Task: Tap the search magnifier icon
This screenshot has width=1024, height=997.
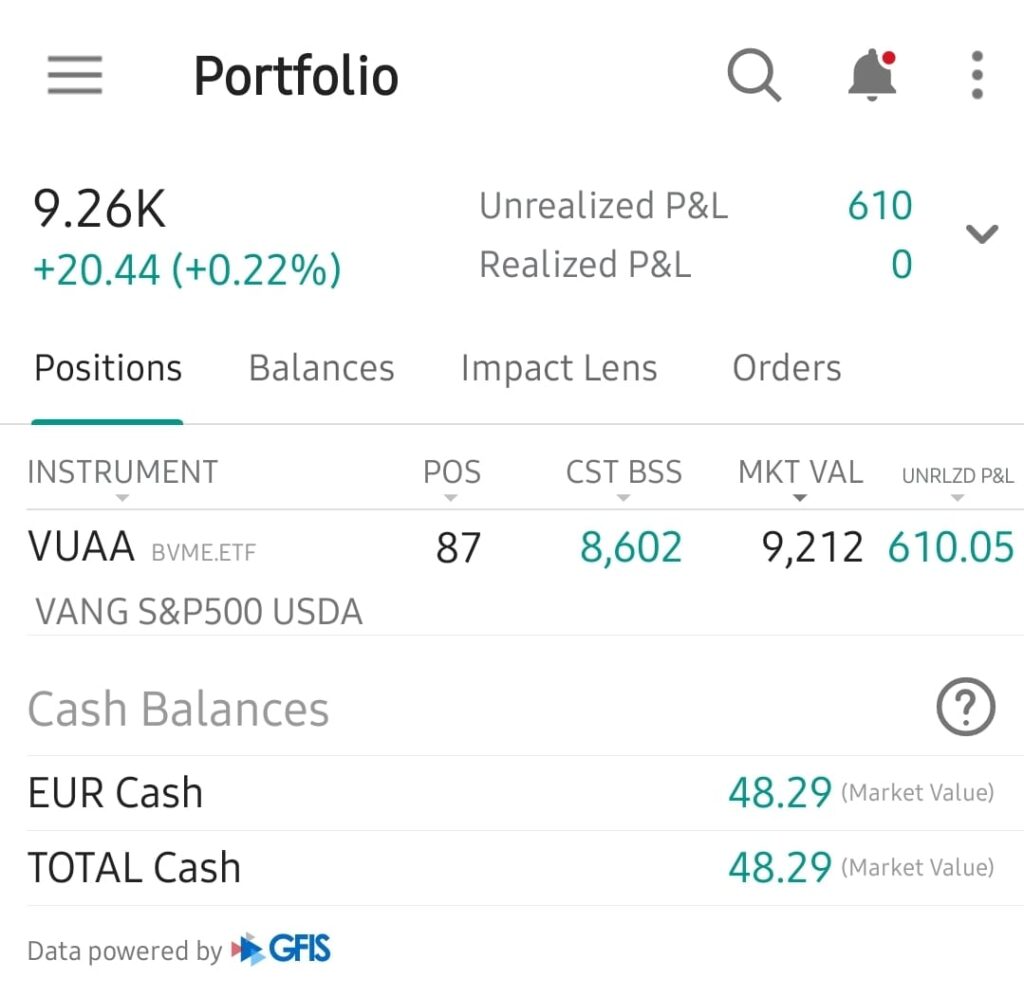Action: [x=753, y=75]
